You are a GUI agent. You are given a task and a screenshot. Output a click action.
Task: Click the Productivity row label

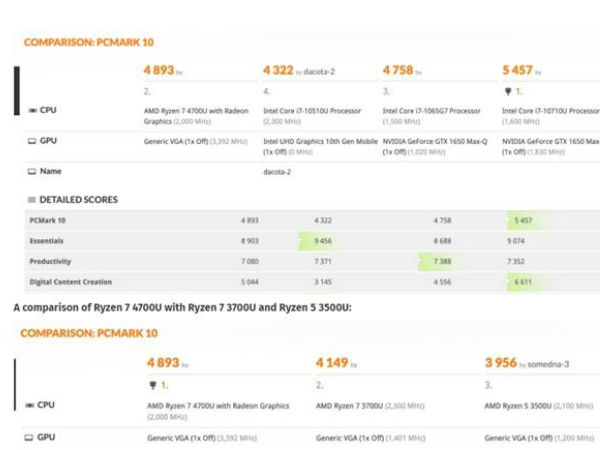tap(50, 262)
